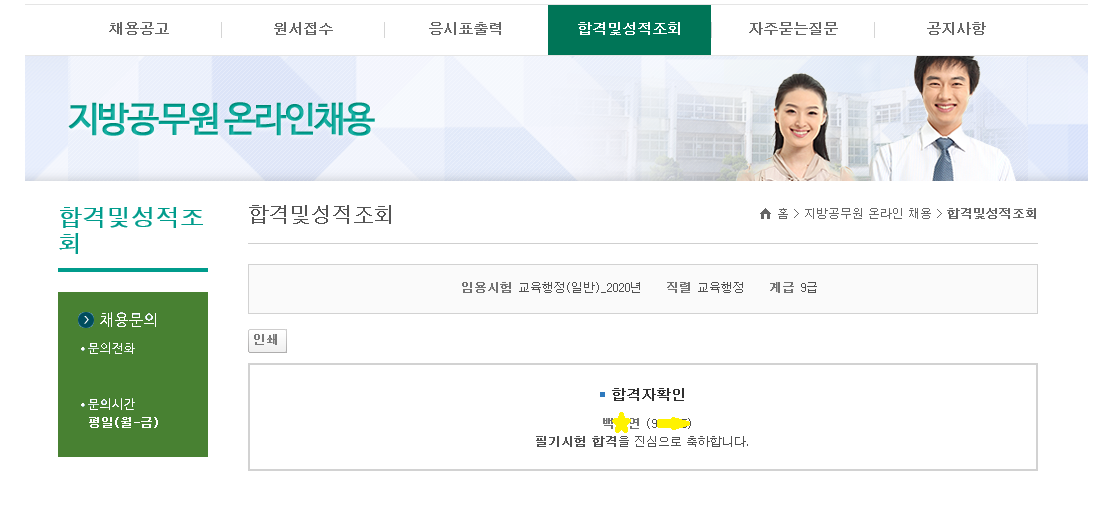Click the 채용문의 sidebar heading
Image resolution: width=1104 pixels, height=528 pixels.
[x=128, y=320]
